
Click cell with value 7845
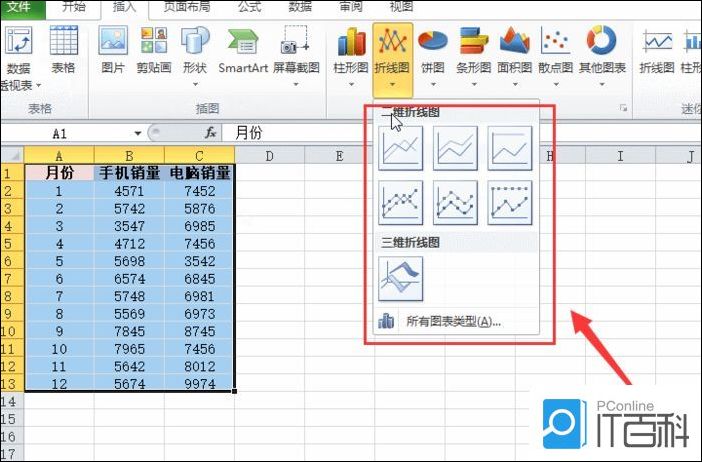[129, 331]
